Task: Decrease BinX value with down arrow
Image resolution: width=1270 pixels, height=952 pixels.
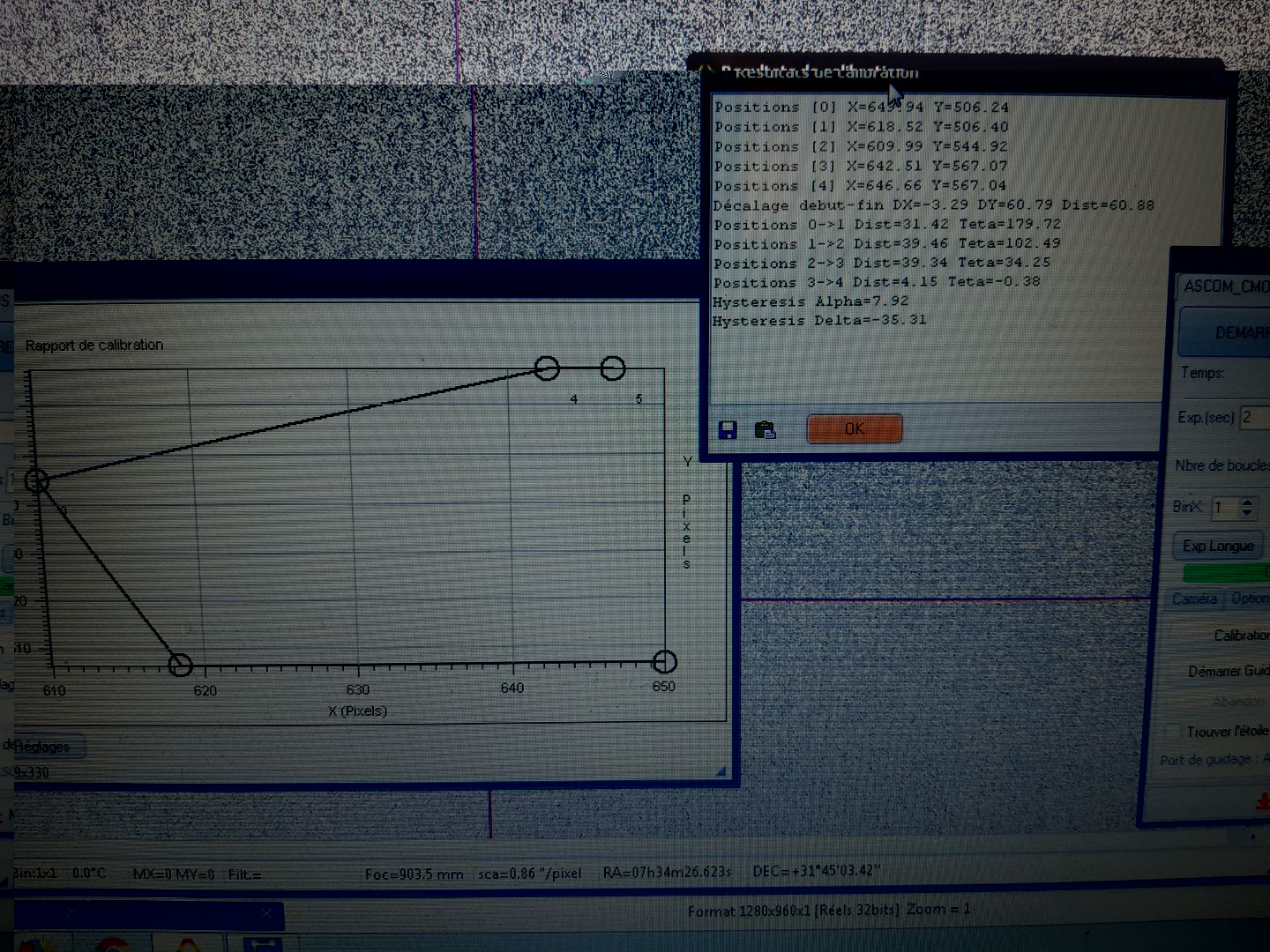Action: click(1247, 512)
